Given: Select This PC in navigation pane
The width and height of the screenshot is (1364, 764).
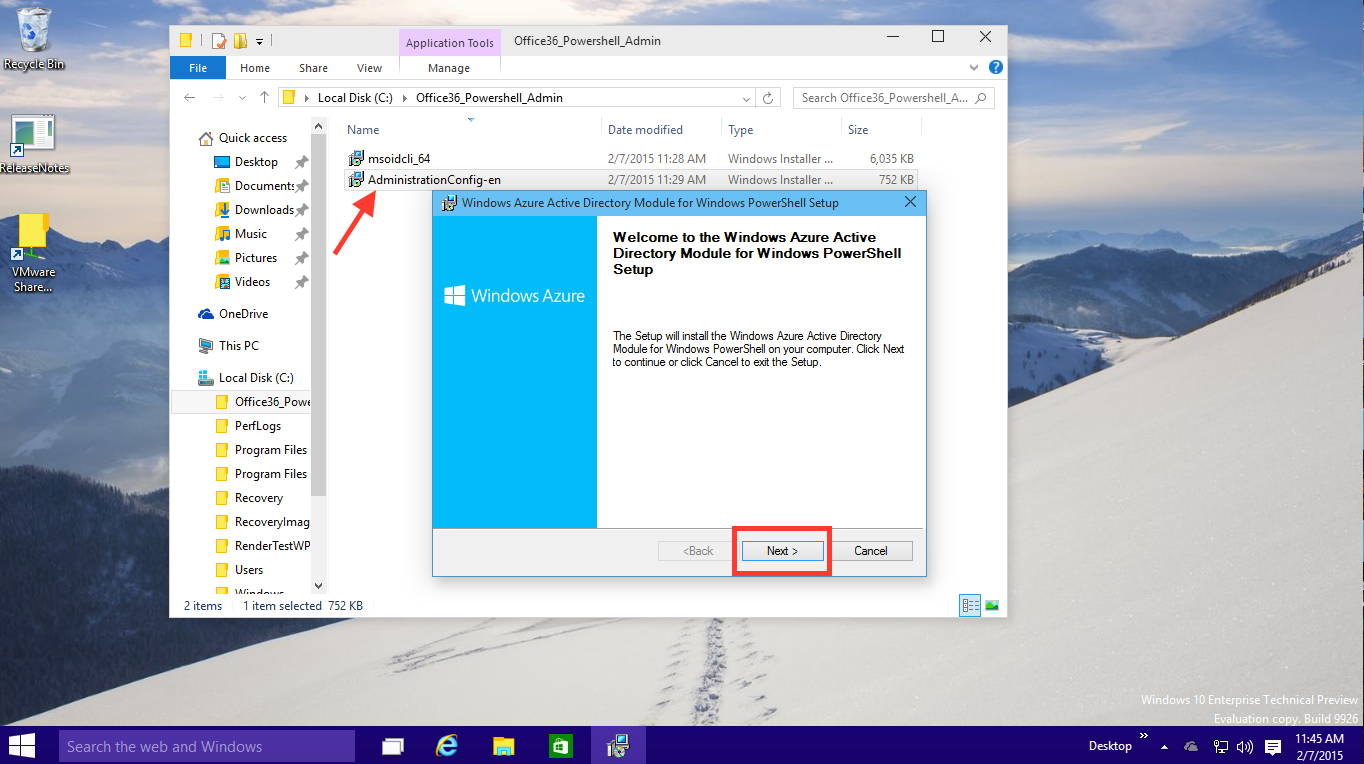Looking at the screenshot, I should (238, 346).
